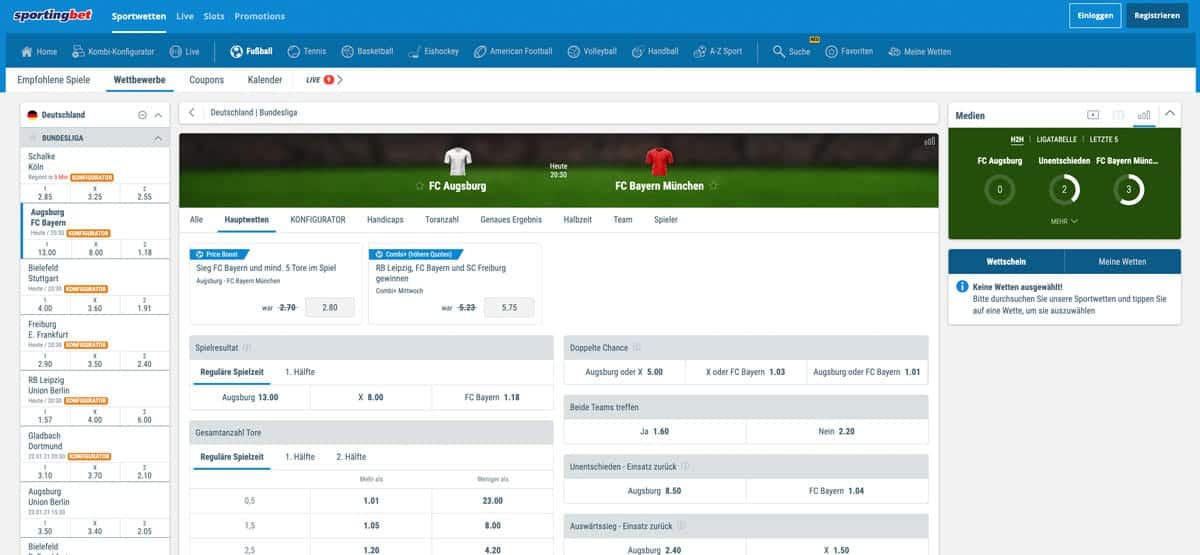This screenshot has height=555, width=1200.
Task: Open Meine Wetten in the sports bar
Action: pos(919,51)
